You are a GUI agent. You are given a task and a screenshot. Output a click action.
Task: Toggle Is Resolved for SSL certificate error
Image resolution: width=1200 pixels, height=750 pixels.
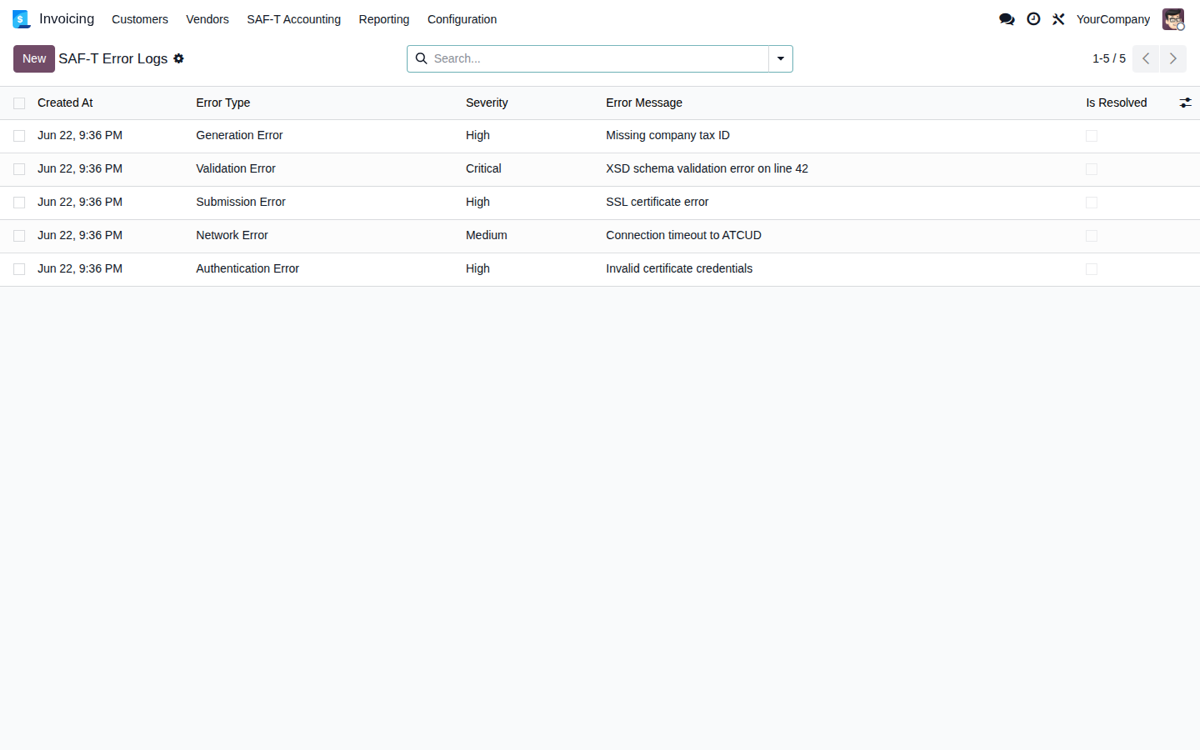[x=1091, y=202]
